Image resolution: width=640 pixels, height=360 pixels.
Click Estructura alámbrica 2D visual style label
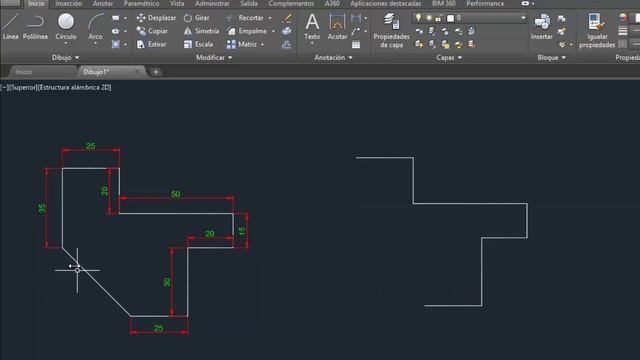[74, 87]
